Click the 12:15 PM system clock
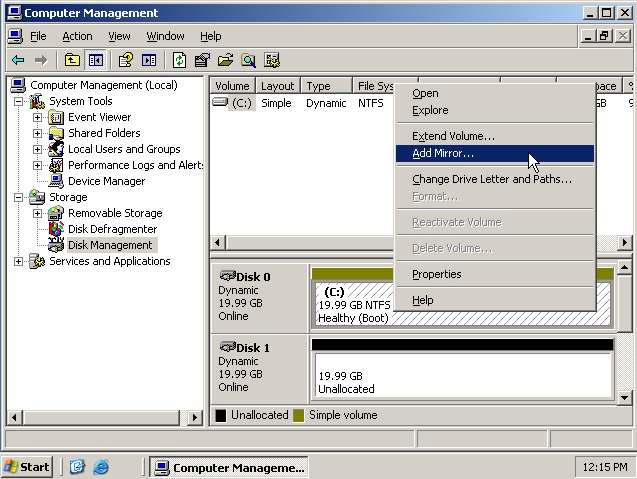 pos(605,467)
